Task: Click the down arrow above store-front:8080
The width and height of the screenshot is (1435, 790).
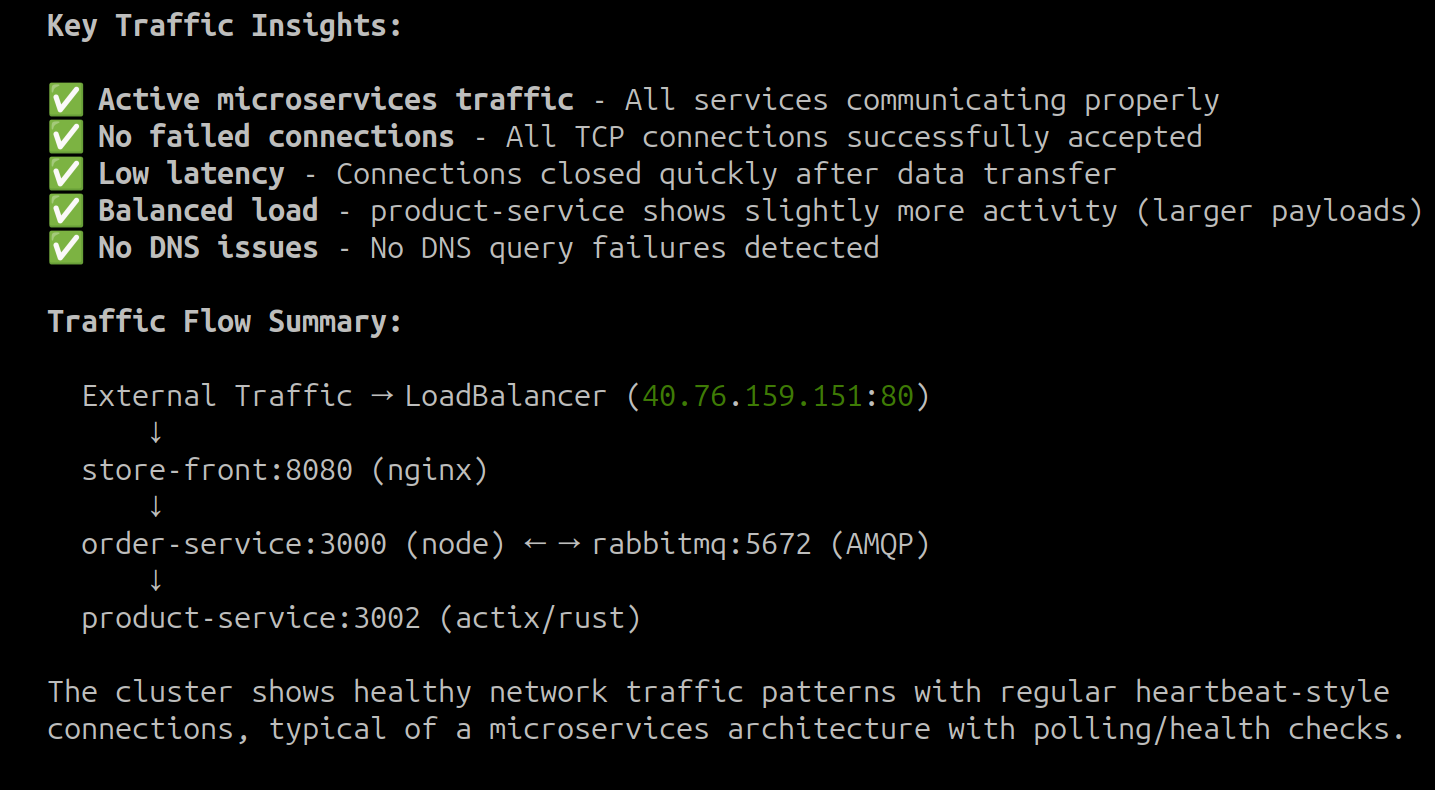Action: tap(155, 433)
